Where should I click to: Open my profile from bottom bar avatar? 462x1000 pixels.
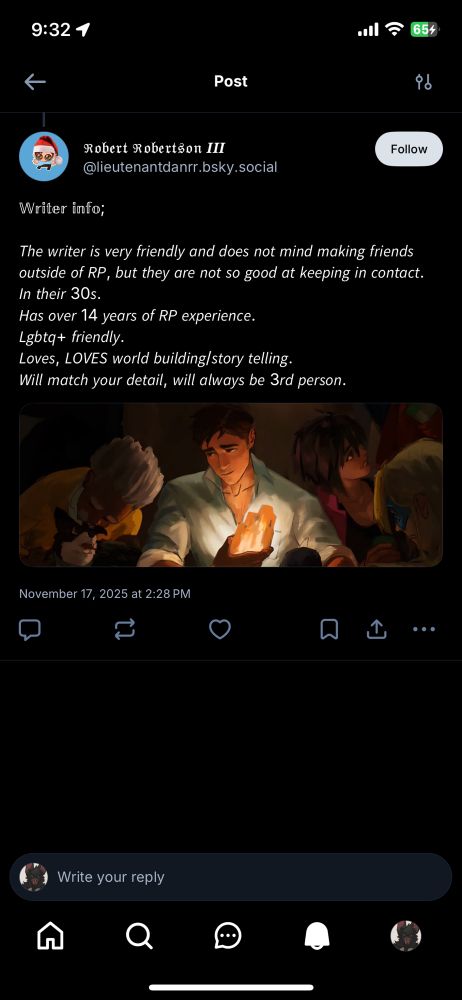[x=406, y=936]
